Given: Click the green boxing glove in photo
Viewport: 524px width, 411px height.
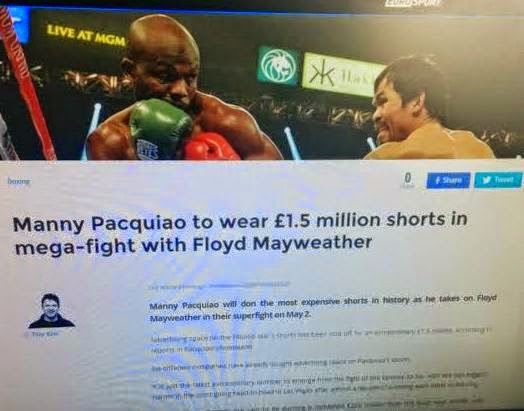Looking at the screenshot, I should point(160,129).
